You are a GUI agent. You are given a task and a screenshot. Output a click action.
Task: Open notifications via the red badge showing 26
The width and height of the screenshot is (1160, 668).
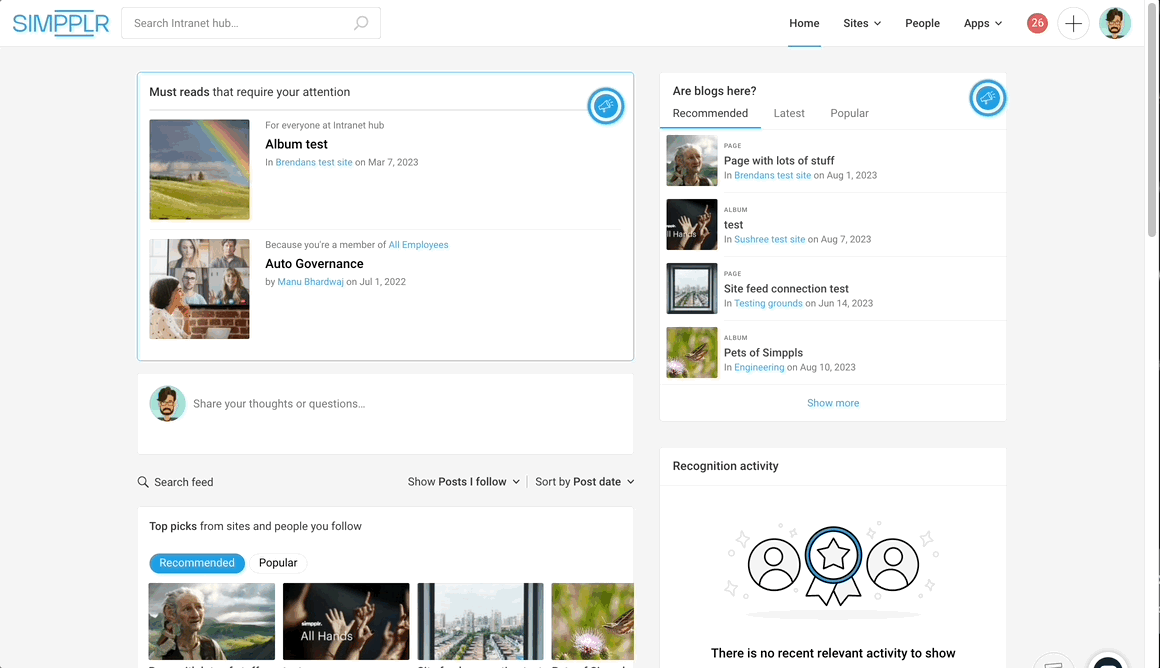[1037, 22]
